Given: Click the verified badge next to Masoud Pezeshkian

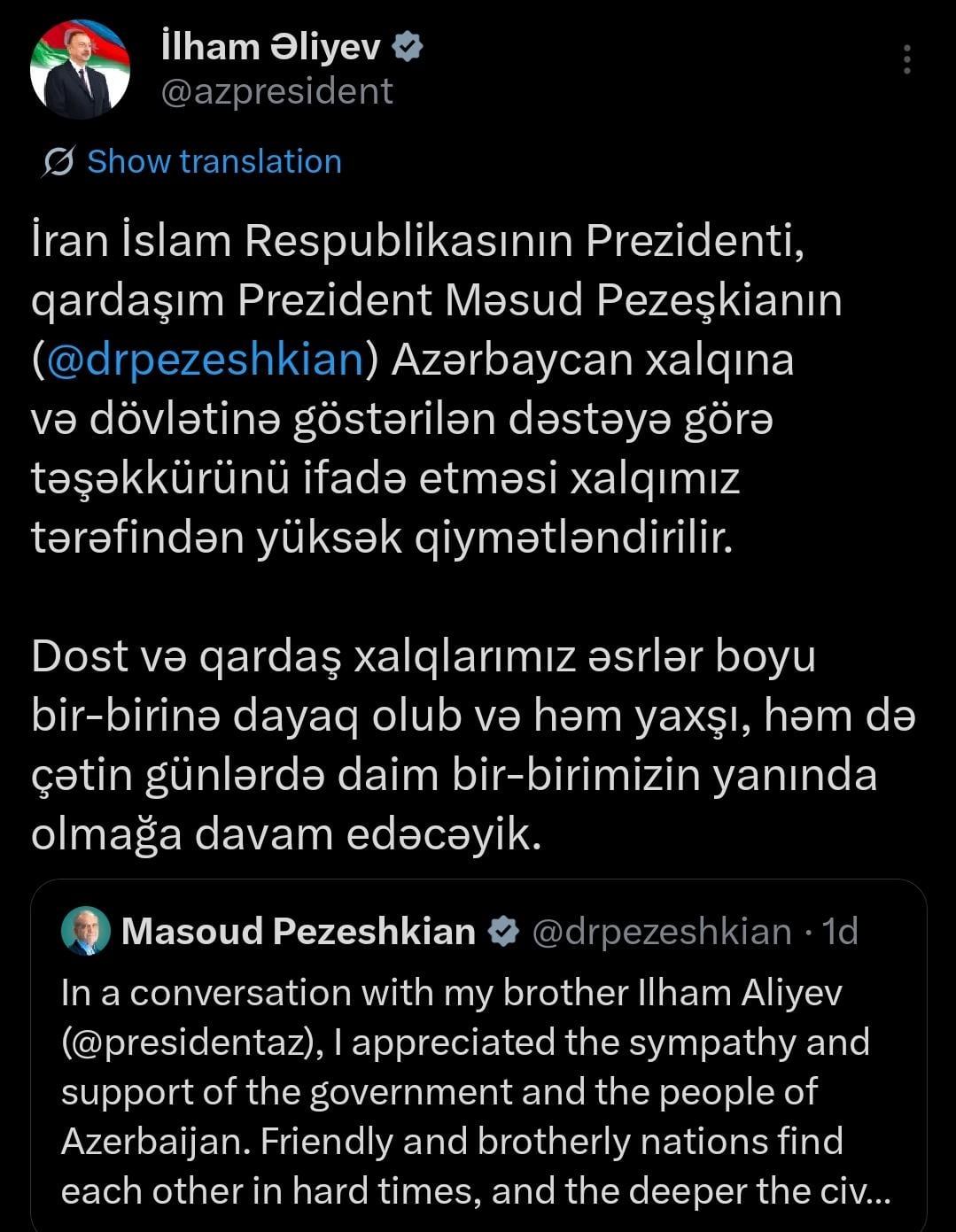Looking at the screenshot, I should [504, 932].
